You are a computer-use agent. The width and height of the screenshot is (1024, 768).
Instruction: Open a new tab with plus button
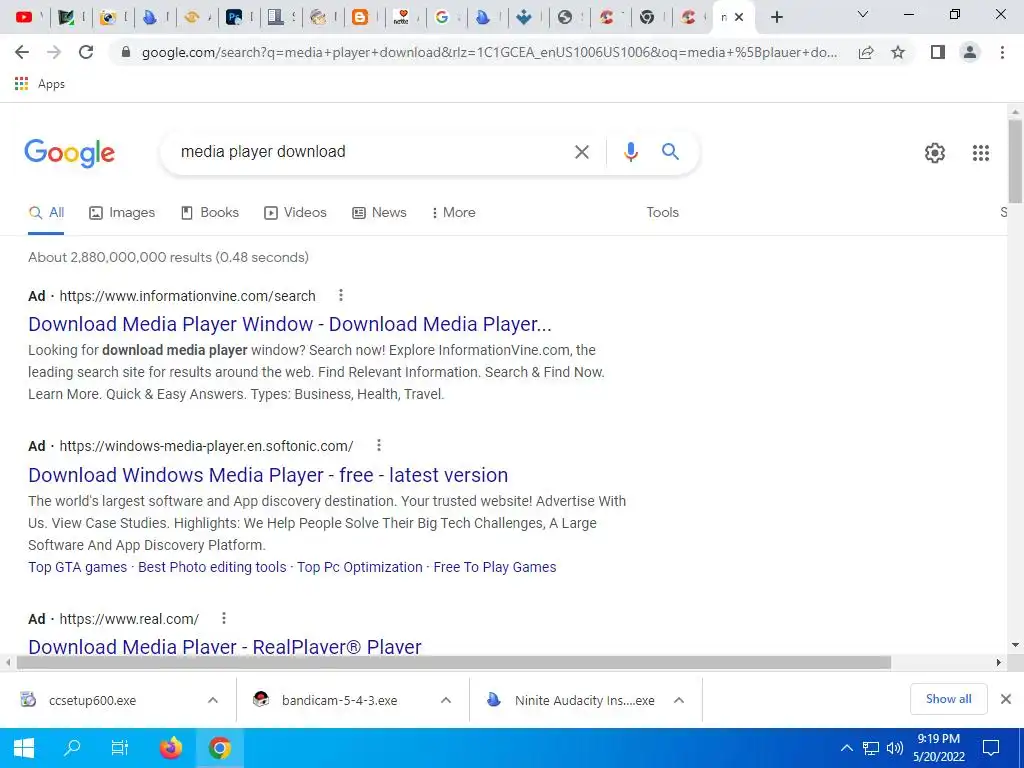776,17
